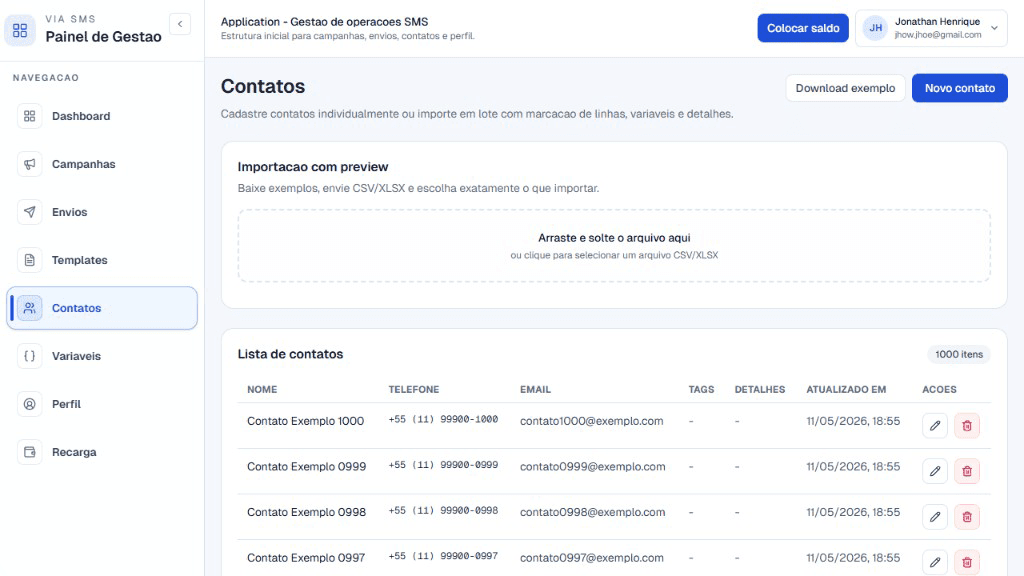The width and height of the screenshot is (1024, 576).
Task: Click the Recarga wallet icon
Action: [x=29, y=452]
